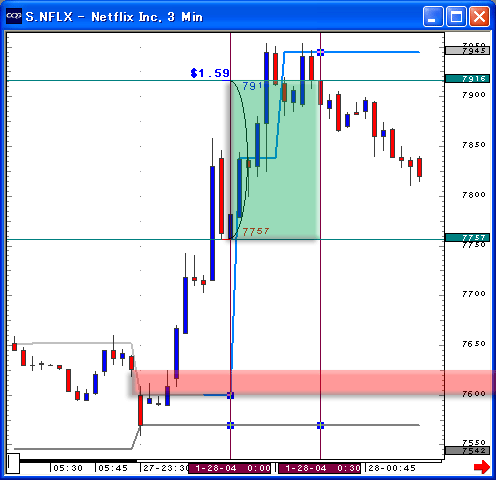The width and height of the screenshot is (496, 480).
Task: Click the small white box at bottom-left corner
Action: [13, 463]
